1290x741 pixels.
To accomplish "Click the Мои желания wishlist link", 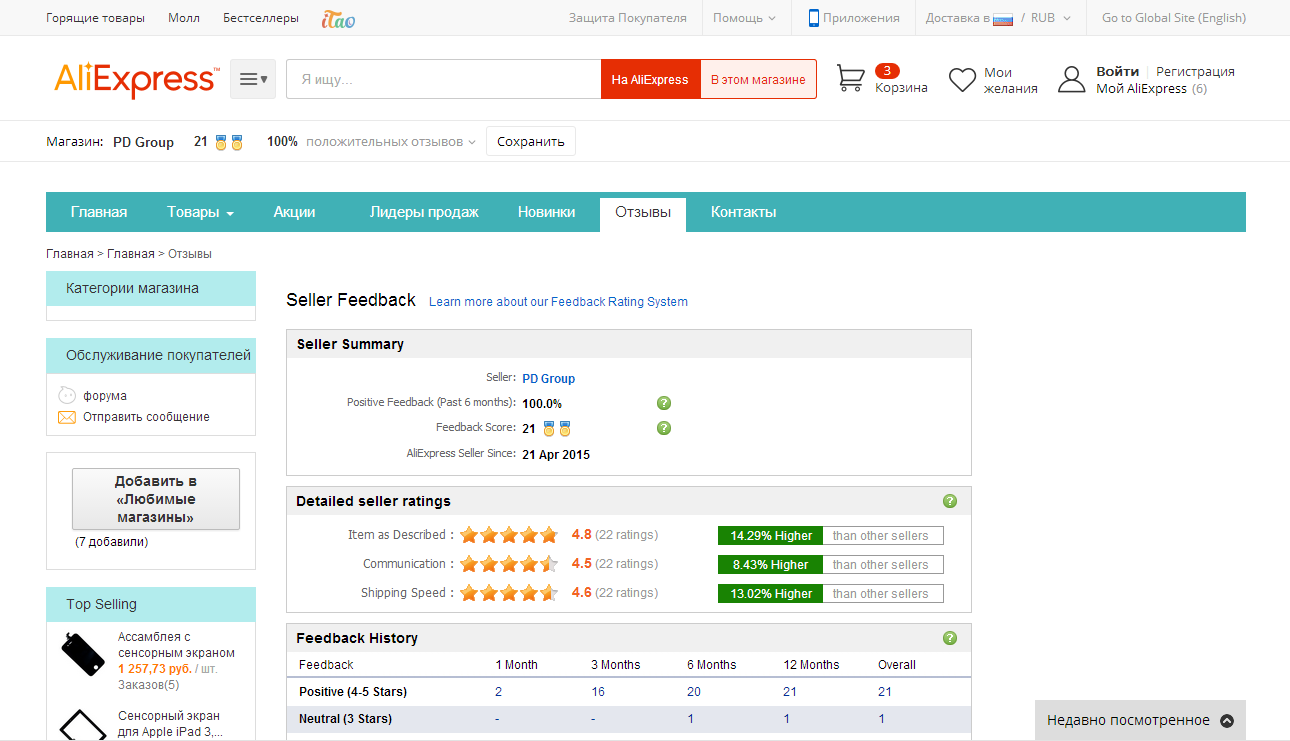I will (1010, 80).
